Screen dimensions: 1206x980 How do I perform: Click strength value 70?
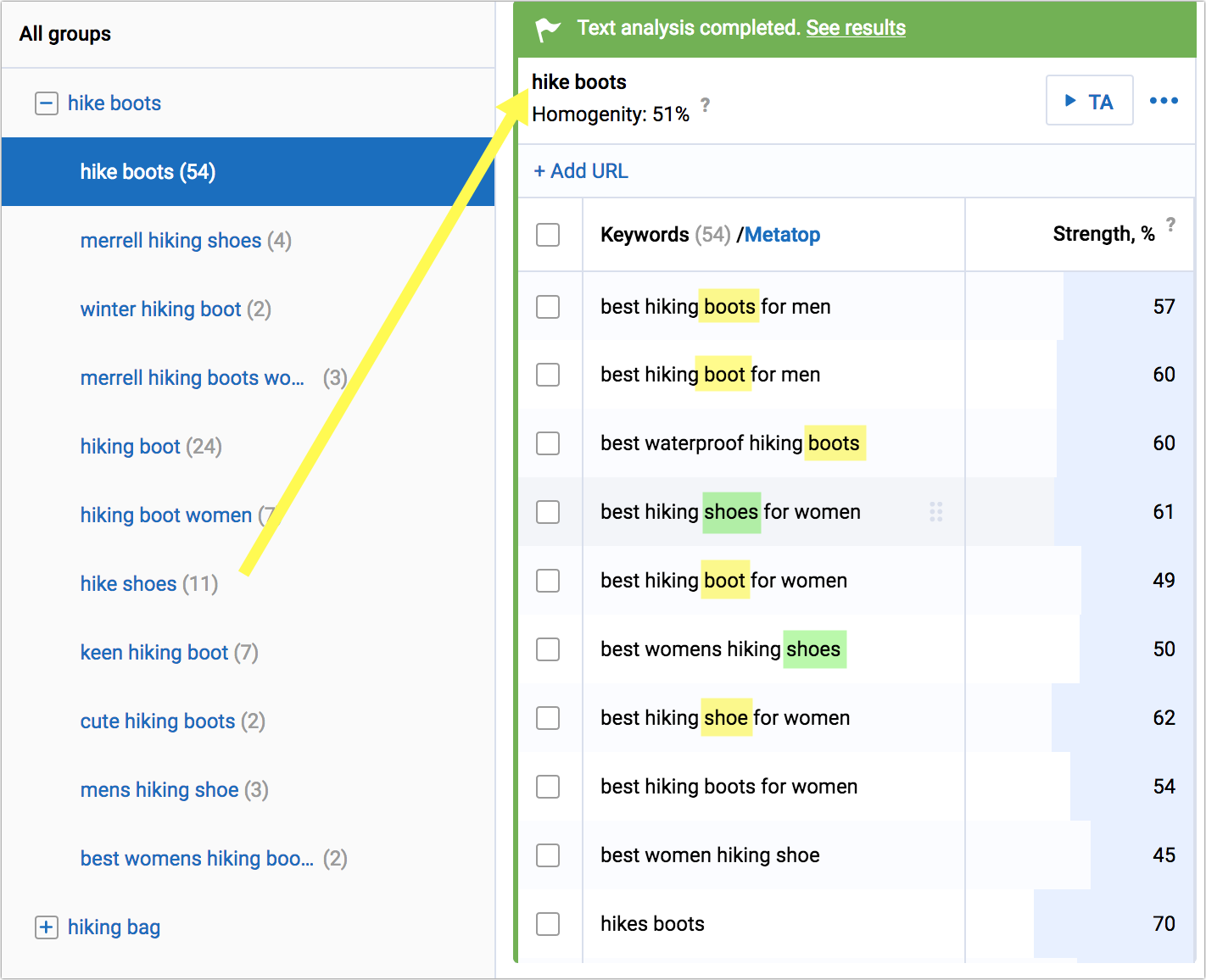1164,924
